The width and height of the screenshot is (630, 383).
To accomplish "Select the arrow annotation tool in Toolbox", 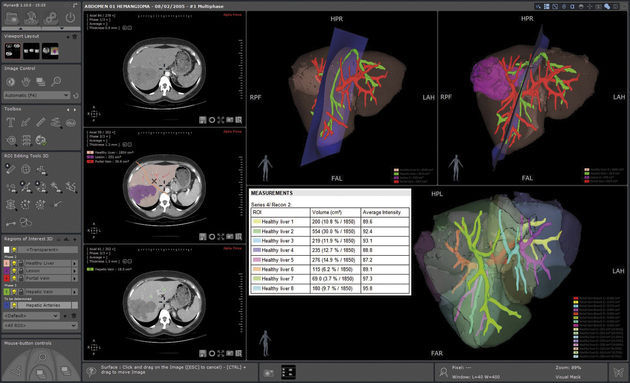I will click(x=26, y=122).
